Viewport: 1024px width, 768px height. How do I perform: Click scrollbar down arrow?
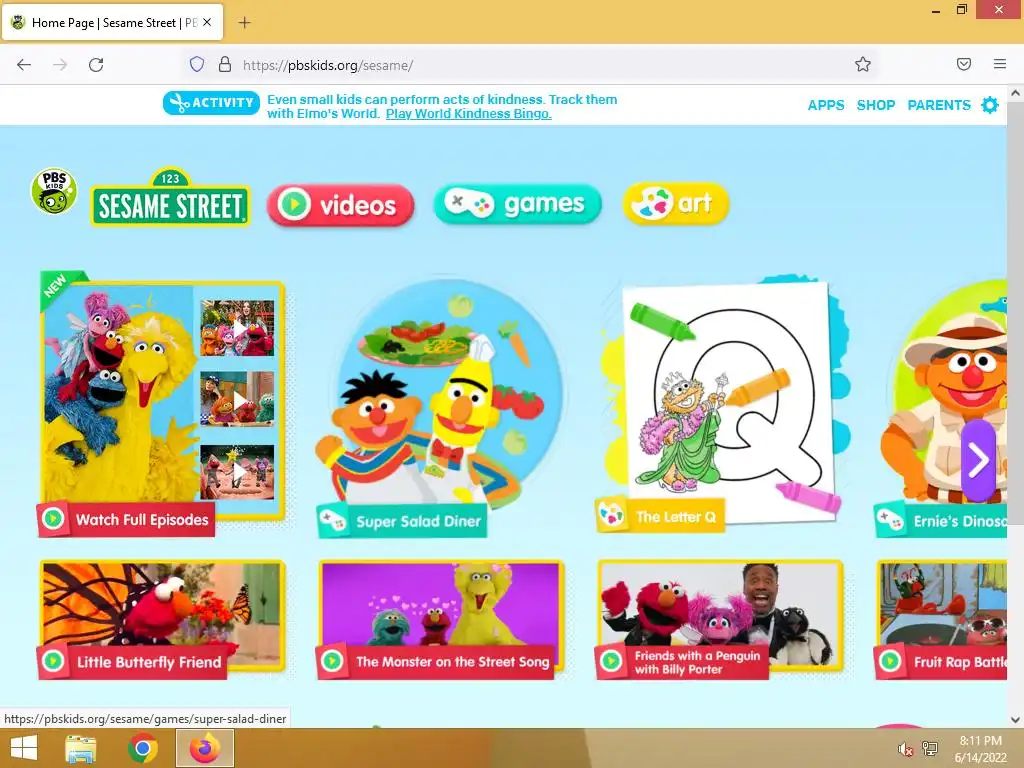pos(1016,720)
